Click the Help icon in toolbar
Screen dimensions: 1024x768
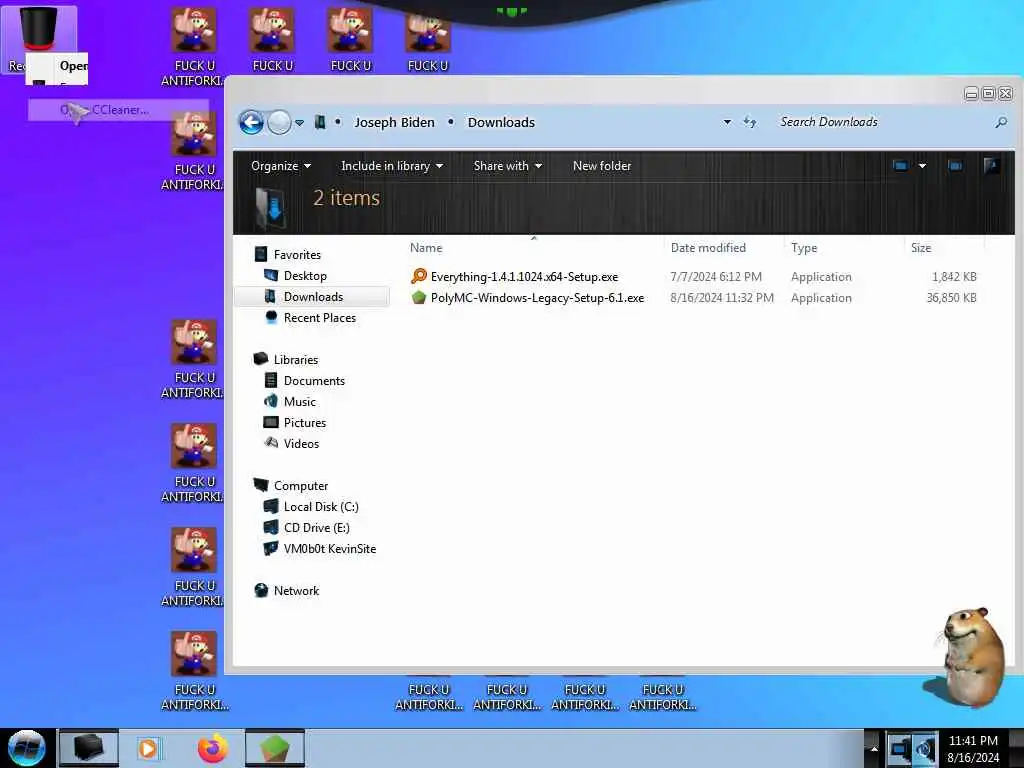991,166
